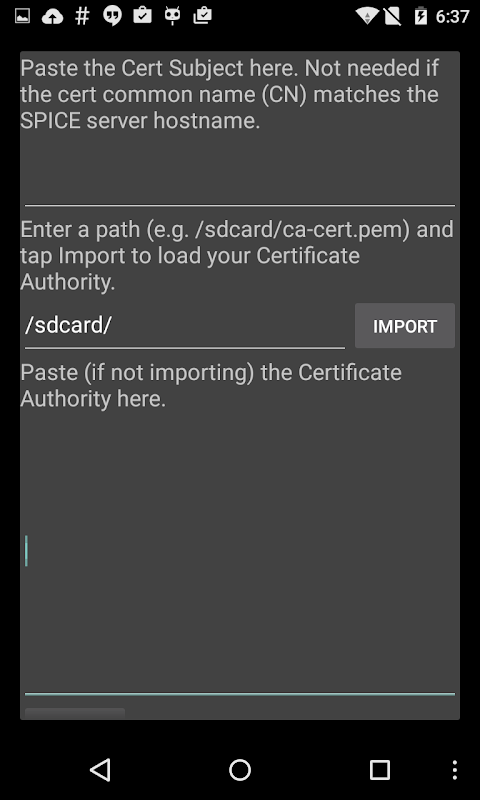Tap the IMPORT button
Screen dimensions: 480x800
(x=405, y=326)
